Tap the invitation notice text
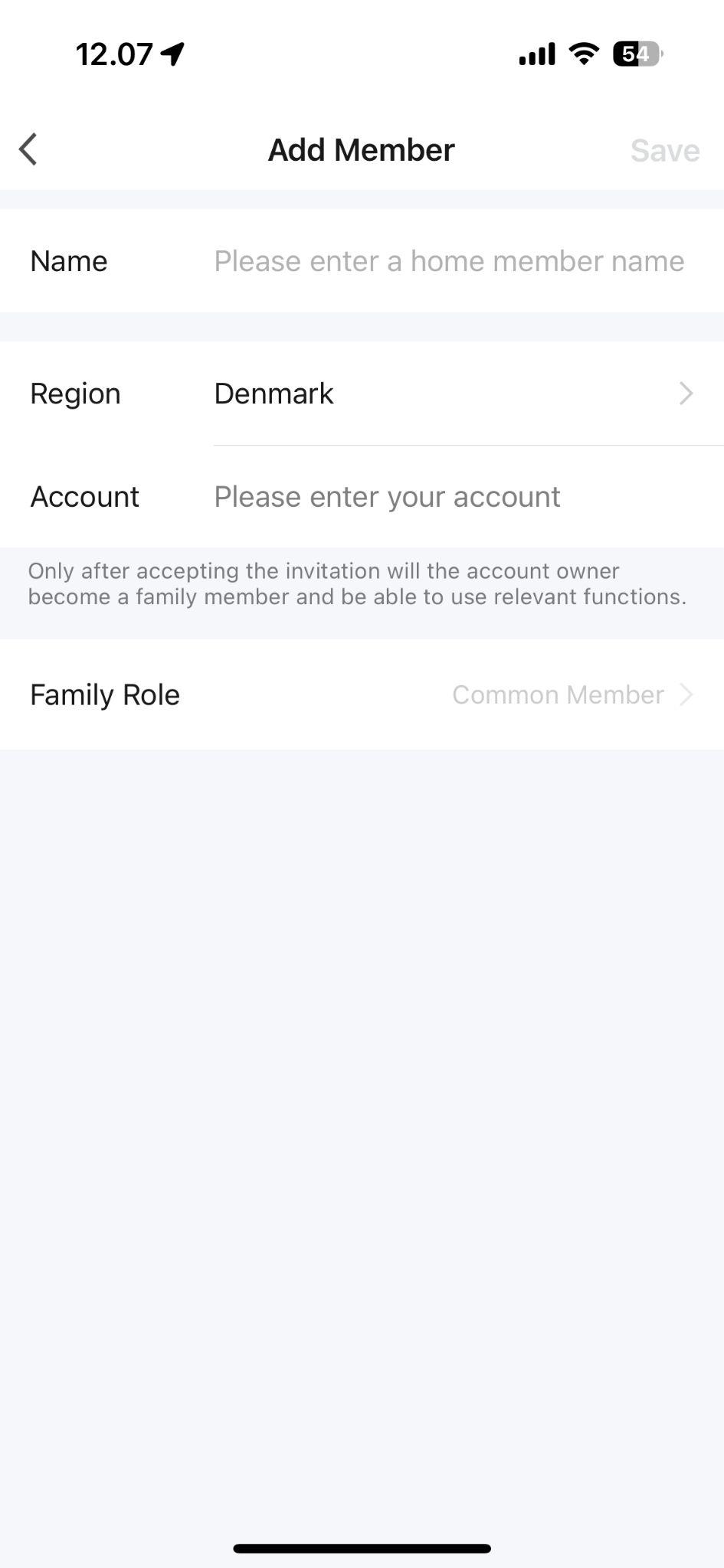Screen dimensions: 724x1568 357,584
